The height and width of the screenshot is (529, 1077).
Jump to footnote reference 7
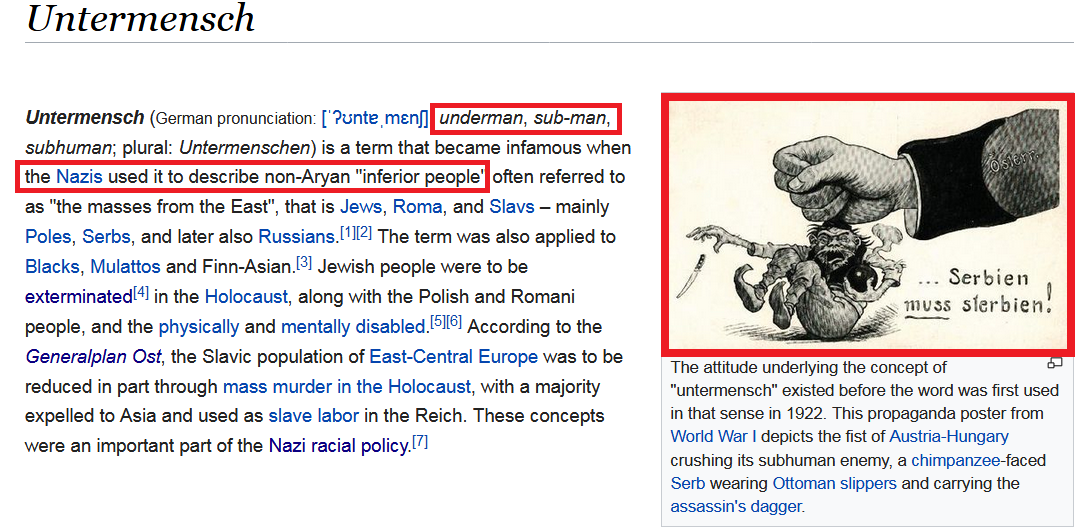pos(421,441)
